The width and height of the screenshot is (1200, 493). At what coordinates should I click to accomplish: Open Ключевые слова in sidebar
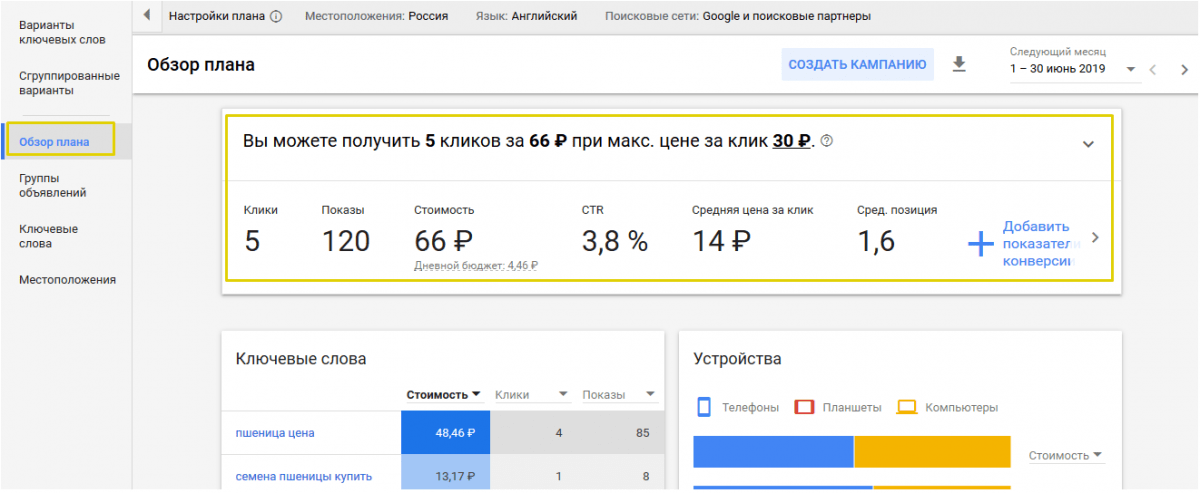click(x=48, y=236)
